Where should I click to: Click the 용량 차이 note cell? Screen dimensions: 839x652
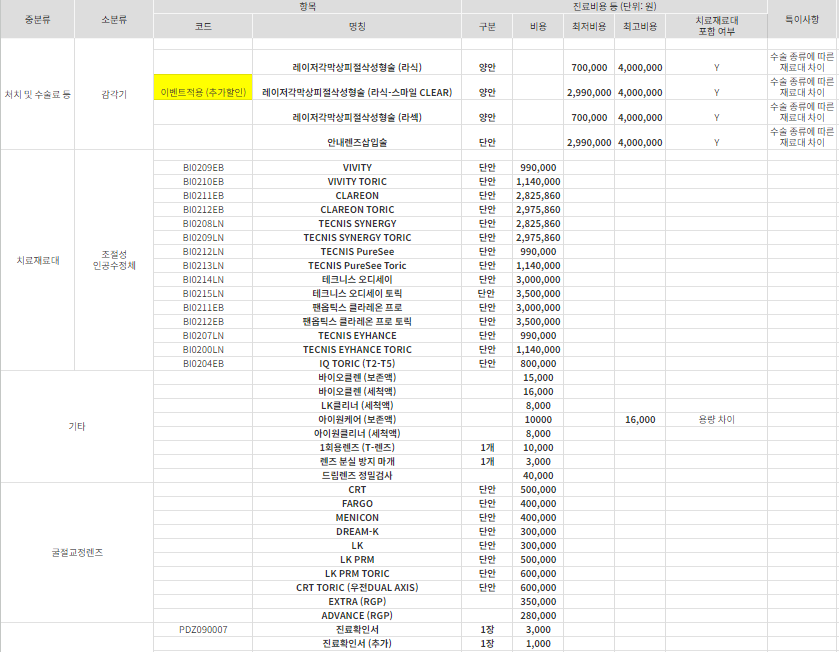point(716,420)
